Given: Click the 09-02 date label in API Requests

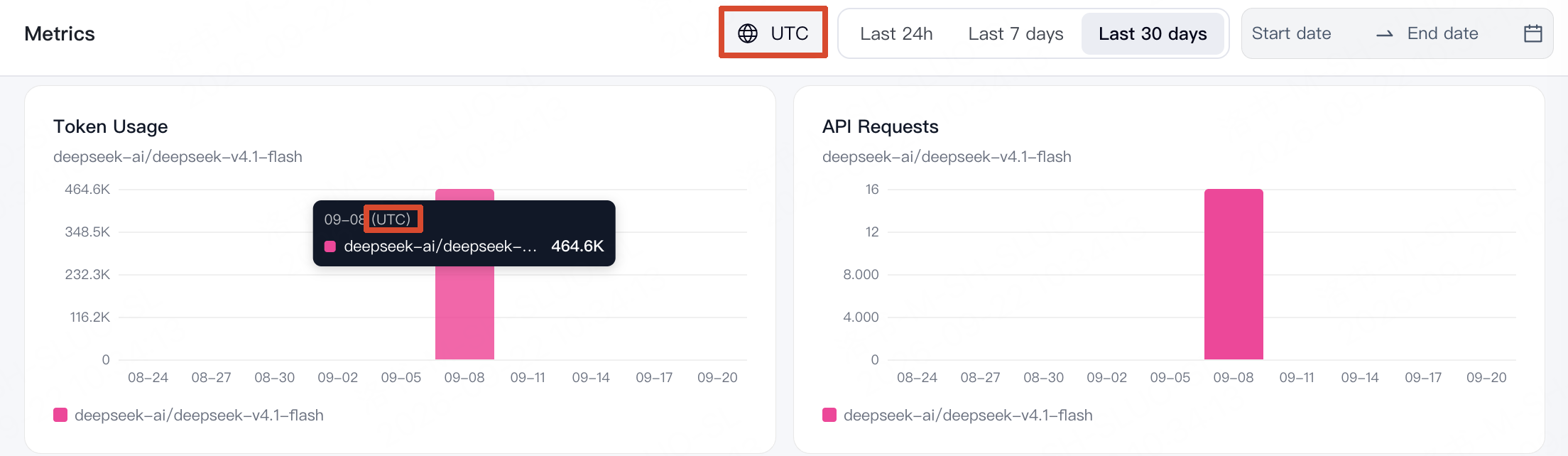Looking at the screenshot, I should (x=1106, y=377).
